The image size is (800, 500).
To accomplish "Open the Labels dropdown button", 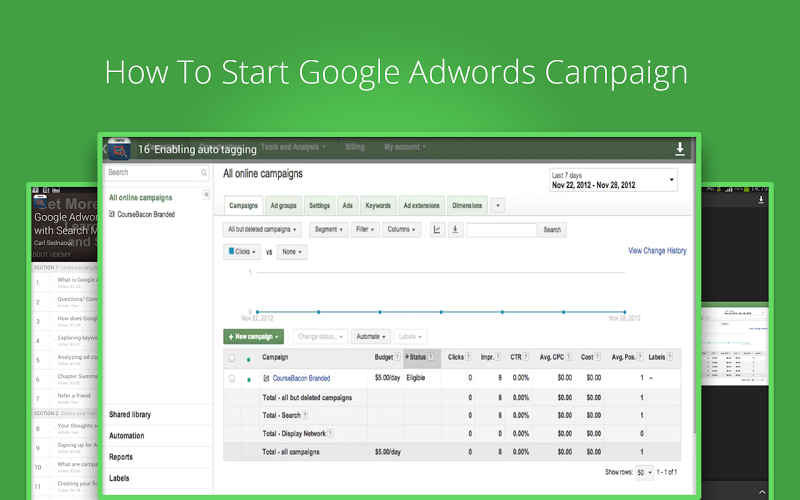I will pyautogui.click(x=410, y=337).
